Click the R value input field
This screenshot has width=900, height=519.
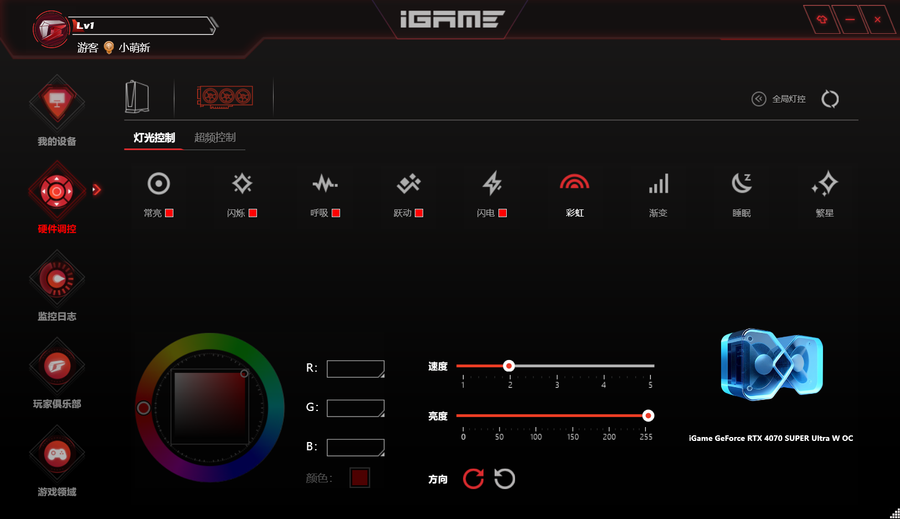355,369
